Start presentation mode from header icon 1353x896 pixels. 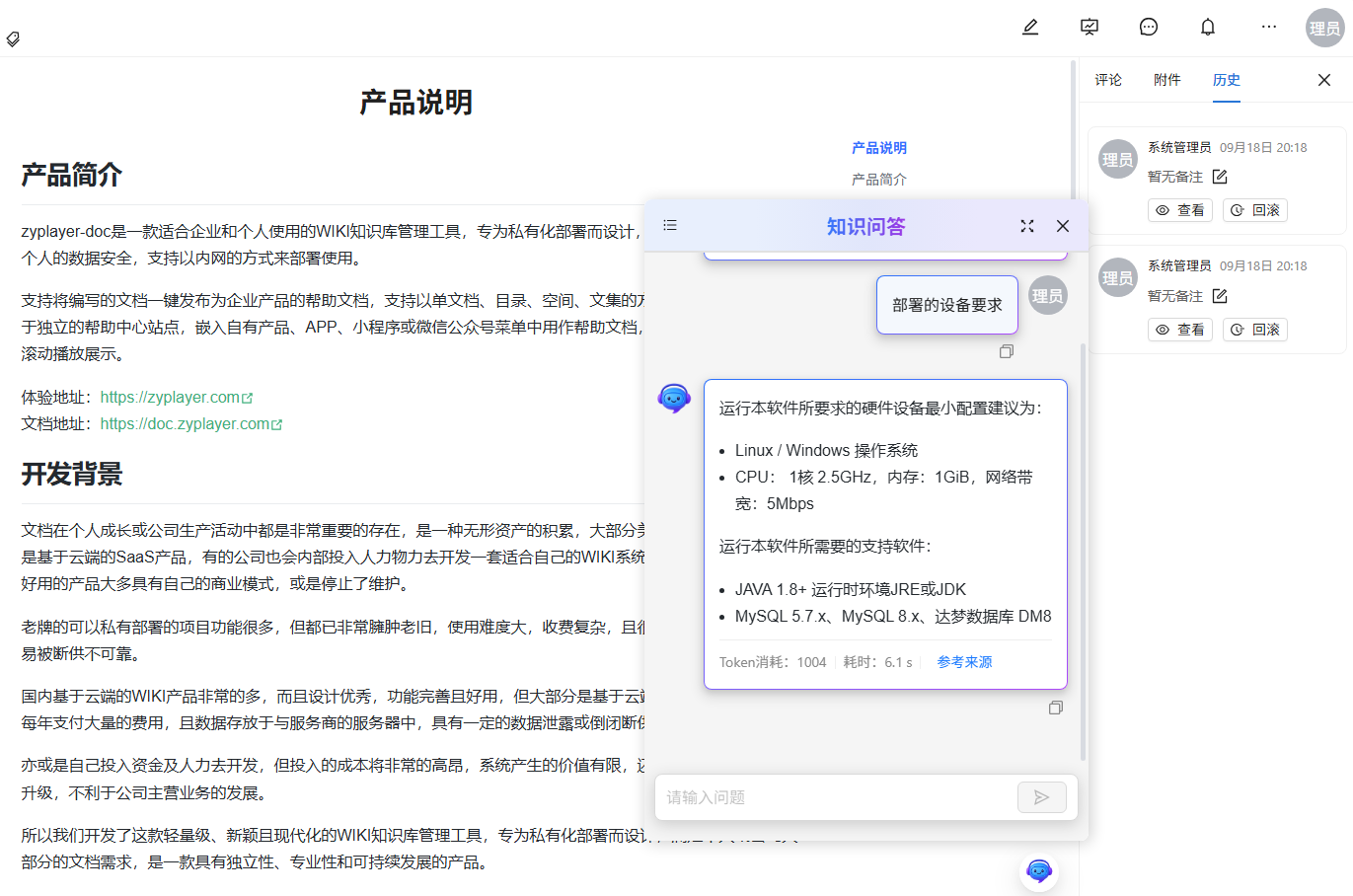coord(1090,27)
